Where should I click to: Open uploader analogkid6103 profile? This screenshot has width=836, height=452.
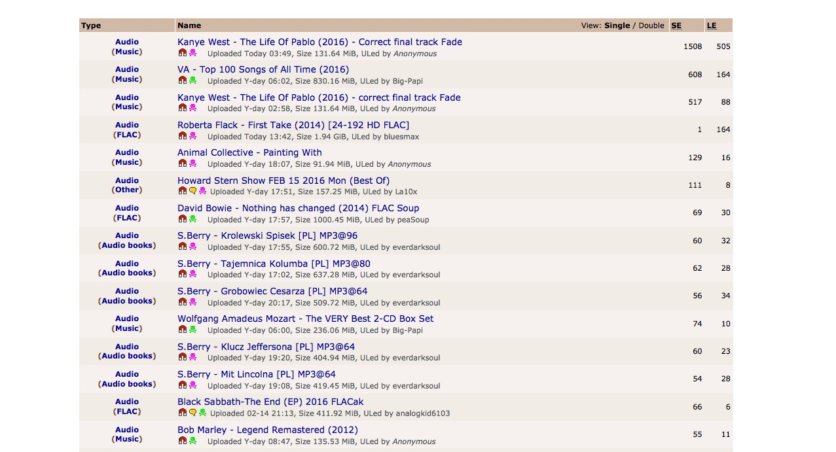[x=423, y=413]
